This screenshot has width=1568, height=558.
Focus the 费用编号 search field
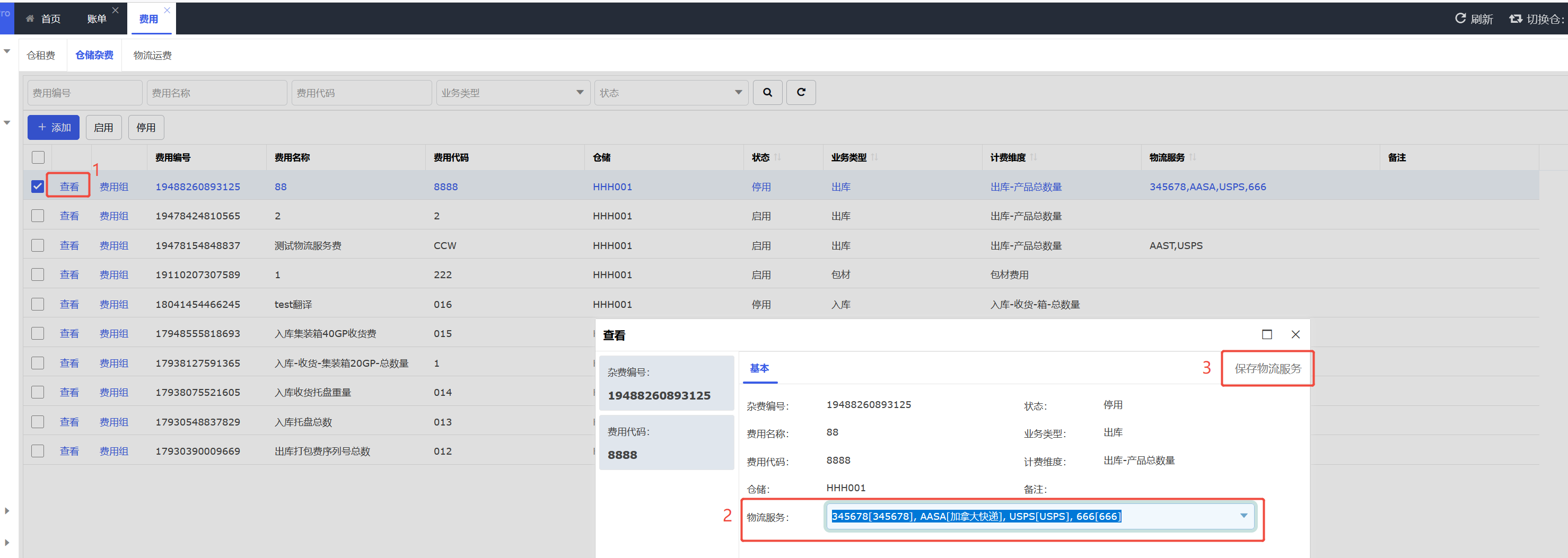[x=85, y=93]
